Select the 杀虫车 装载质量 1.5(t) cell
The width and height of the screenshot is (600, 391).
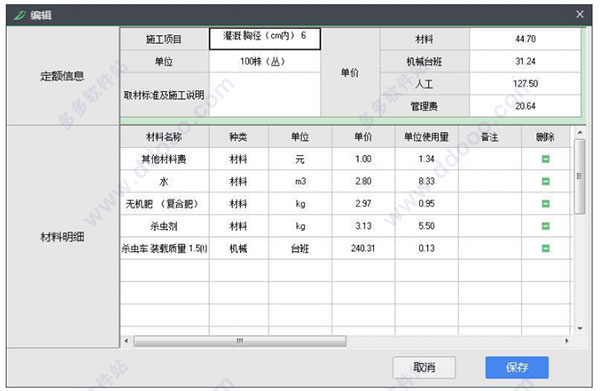point(165,248)
